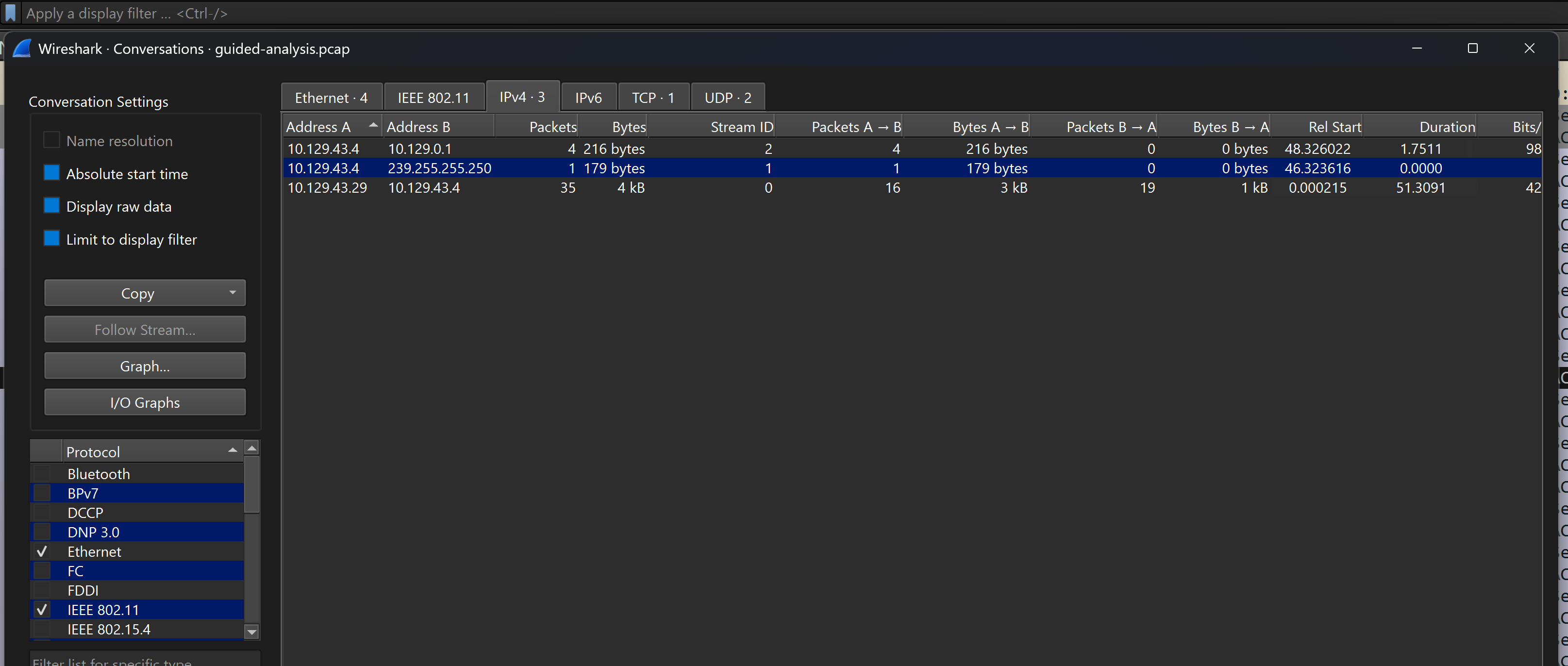Viewport: 1568px width, 666px height.
Task: Minimize the Conversations window
Action: click(1417, 48)
